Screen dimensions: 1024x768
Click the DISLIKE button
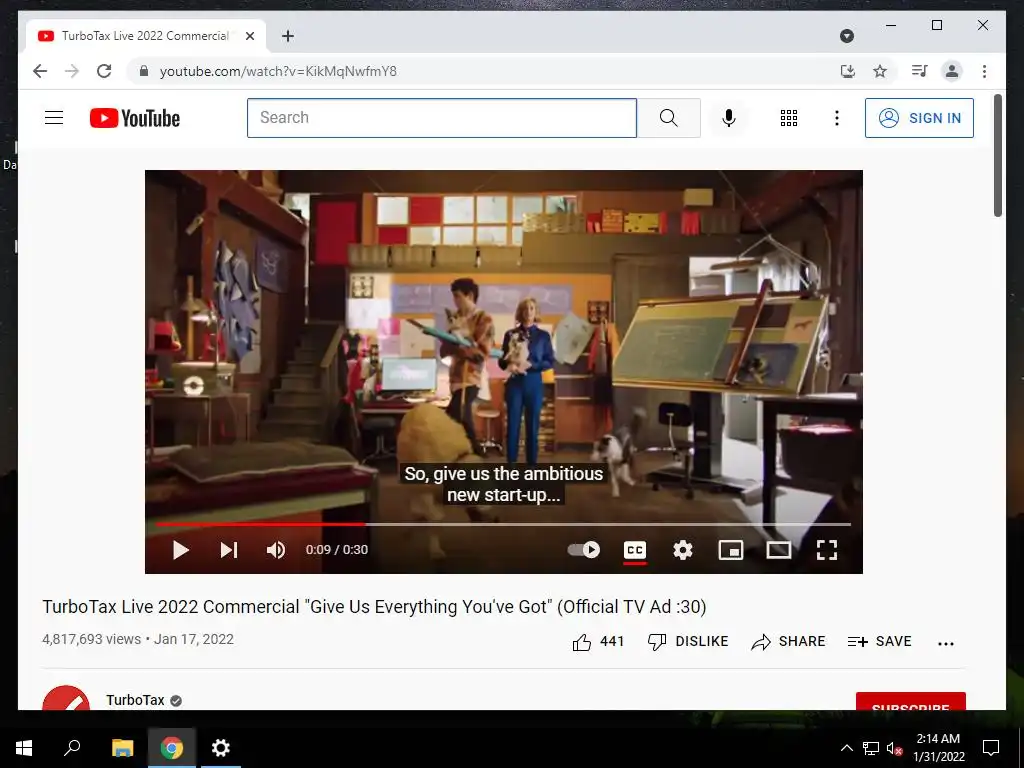[688, 642]
